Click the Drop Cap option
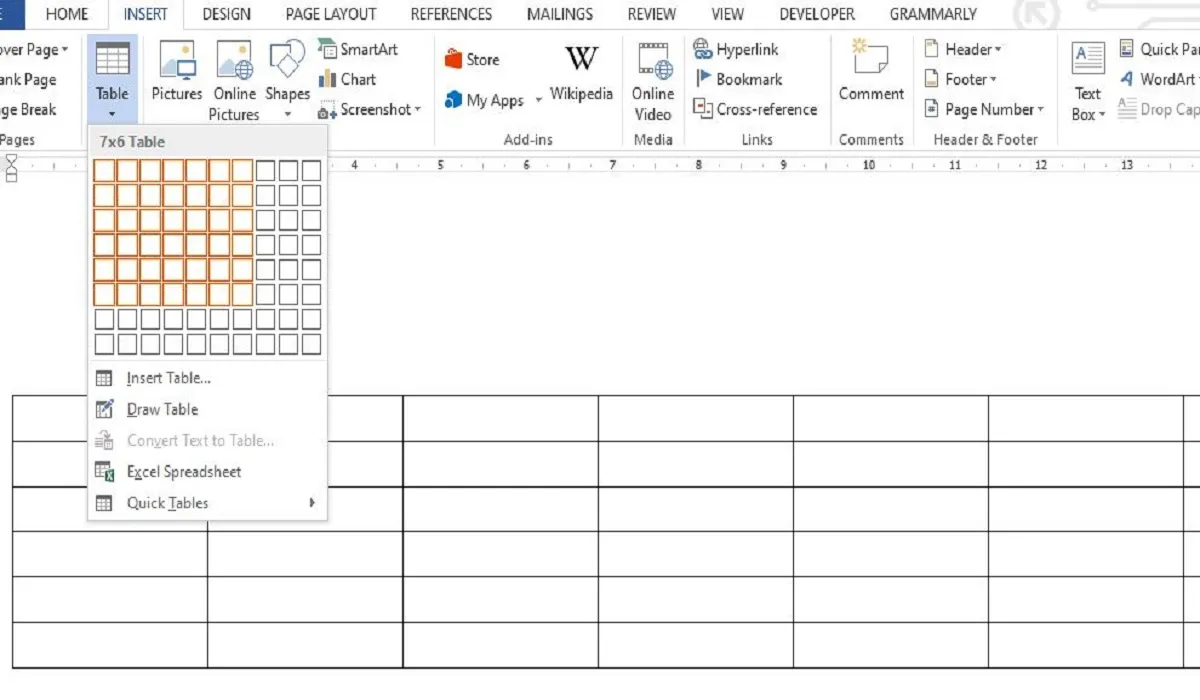Viewport: 1200px width, 700px height. click(1159, 109)
